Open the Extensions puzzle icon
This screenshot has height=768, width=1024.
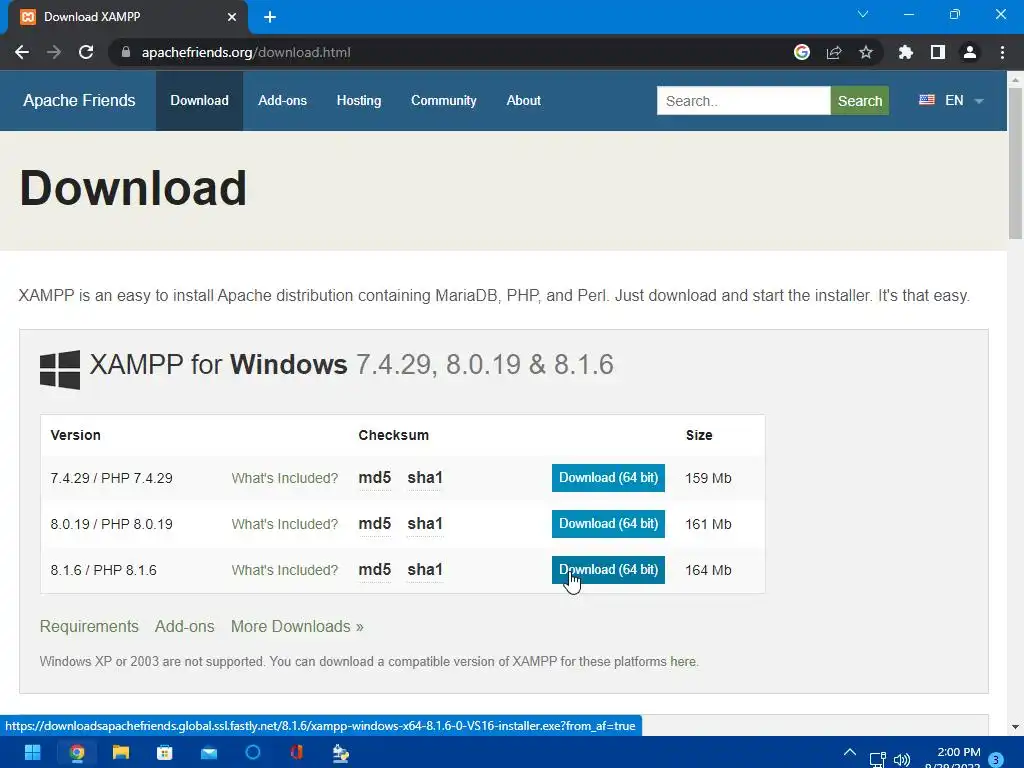pos(906,52)
